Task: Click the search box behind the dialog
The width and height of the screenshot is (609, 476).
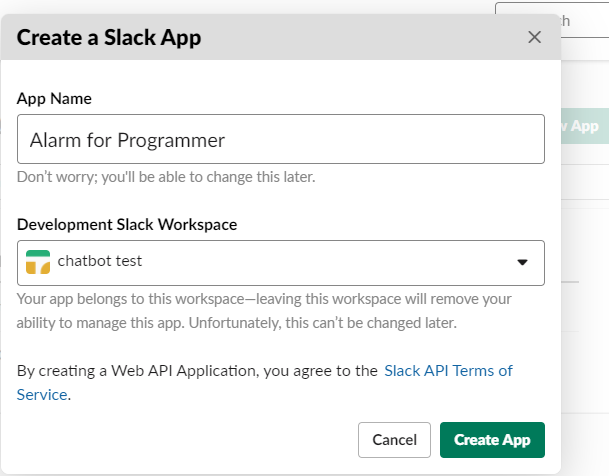Action: tap(585, 20)
